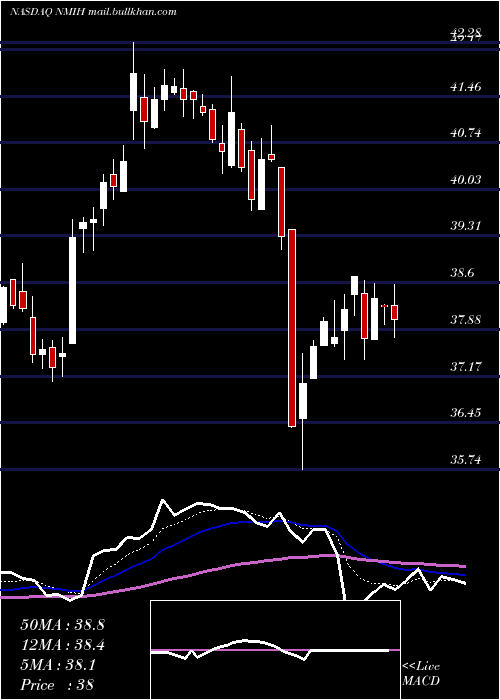
Task: Click the 37.88 price axis label
Action: pyautogui.click(x=466, y=320)
